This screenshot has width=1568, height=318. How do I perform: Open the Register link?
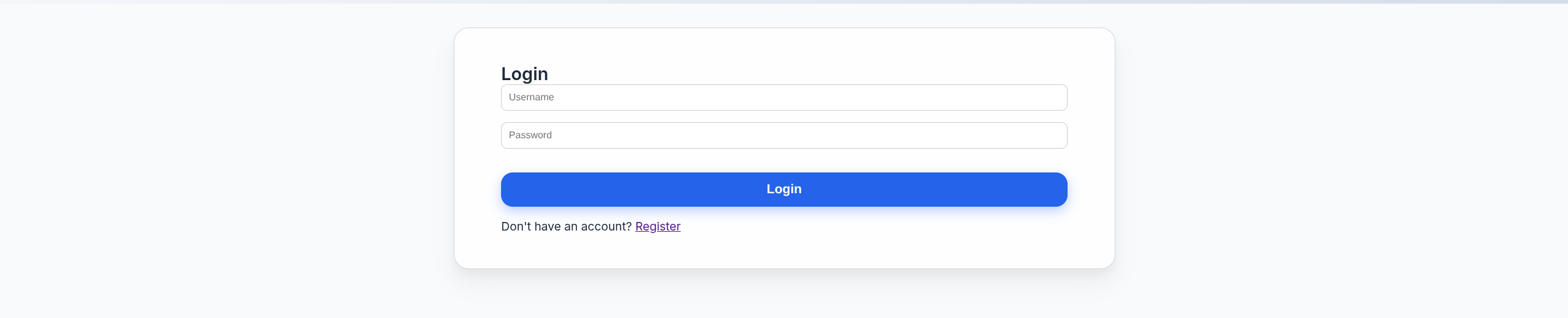(x=658, y=227)
